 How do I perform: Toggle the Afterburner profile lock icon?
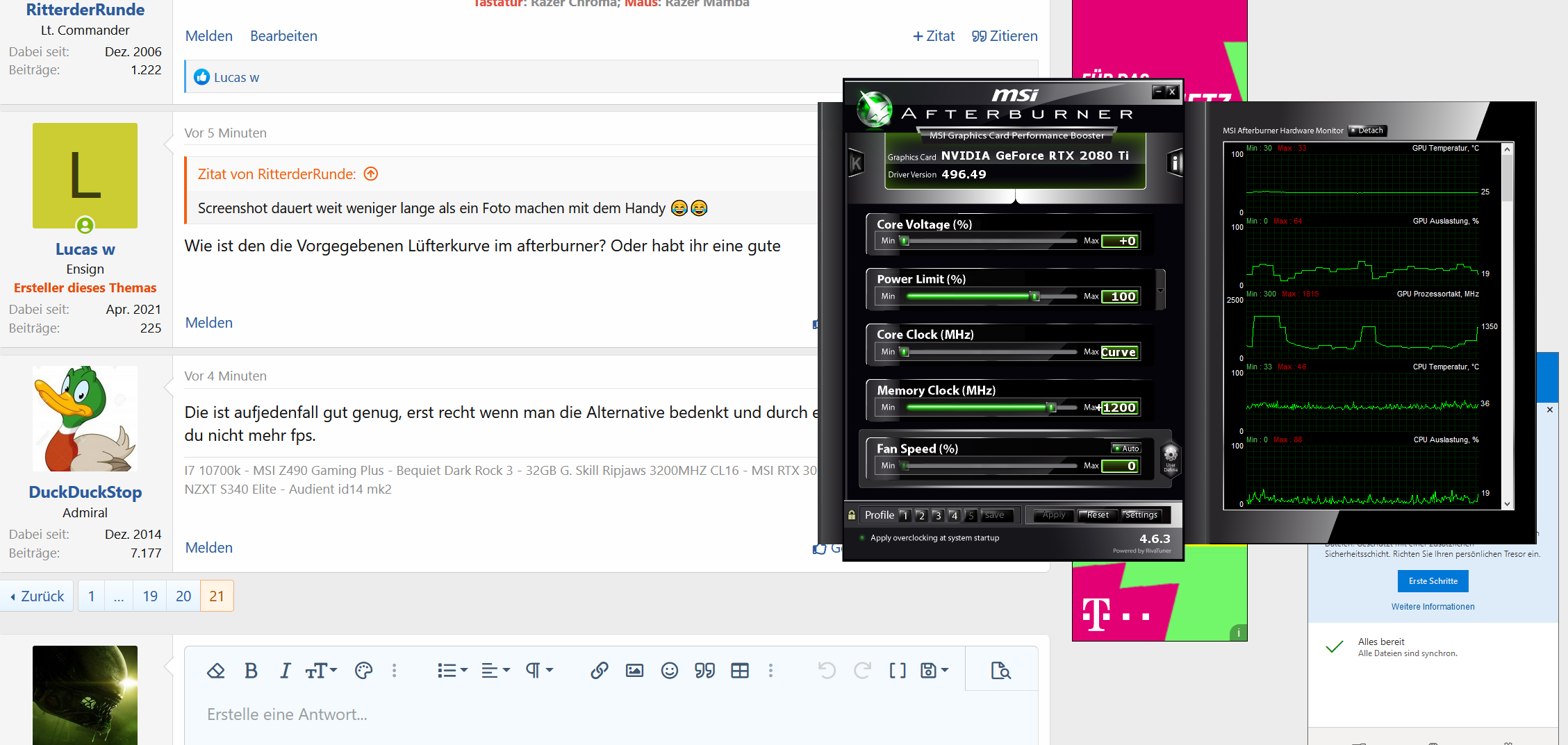852,514
